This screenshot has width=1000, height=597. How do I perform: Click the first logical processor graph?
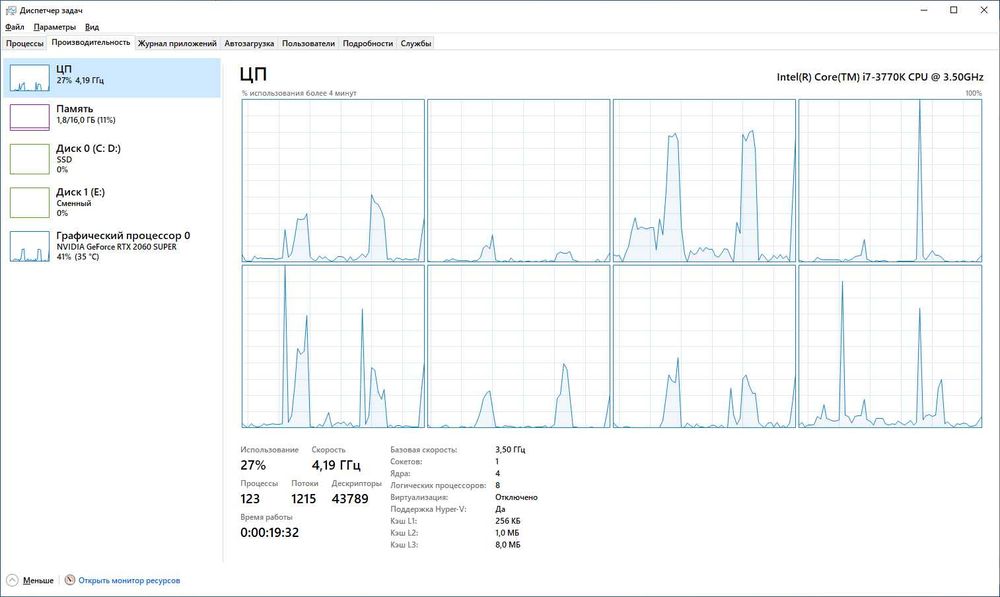click(x=333, y=181)
